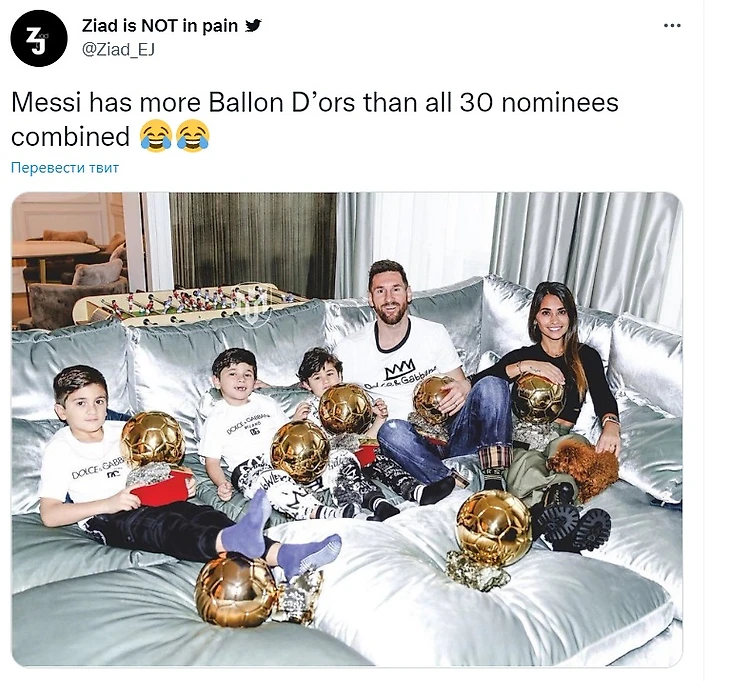Click the black ZJ profile avatar
This screenshot has height=681, width=730.
coord(39,38)
